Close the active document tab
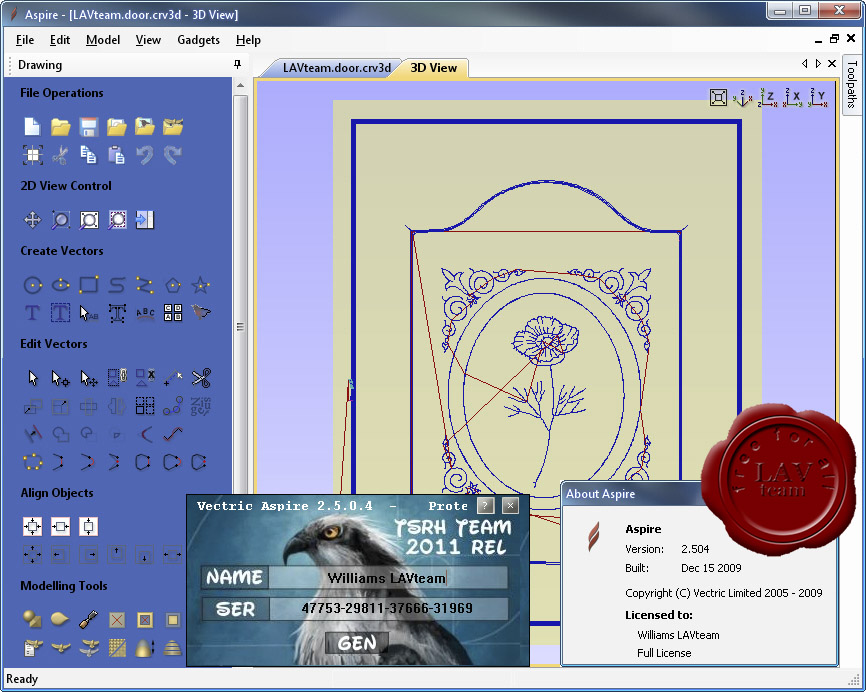Screen dimensions: 866x692 832,64
